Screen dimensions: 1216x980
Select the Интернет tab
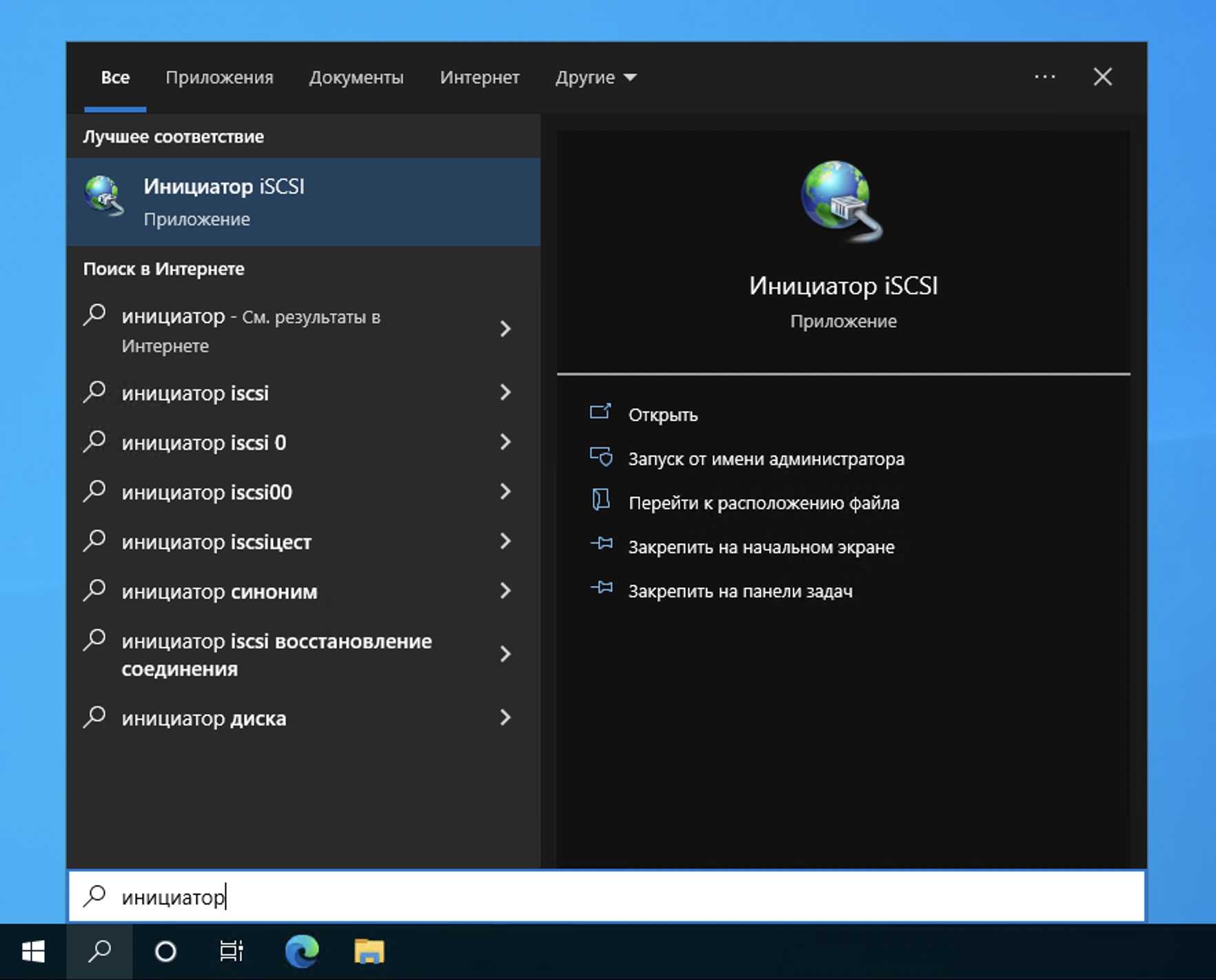click(x=479, y=77)
